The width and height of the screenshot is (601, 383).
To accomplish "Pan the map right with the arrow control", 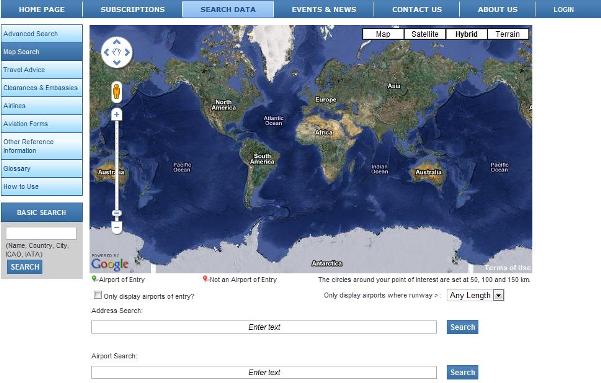I will (127, 53).
